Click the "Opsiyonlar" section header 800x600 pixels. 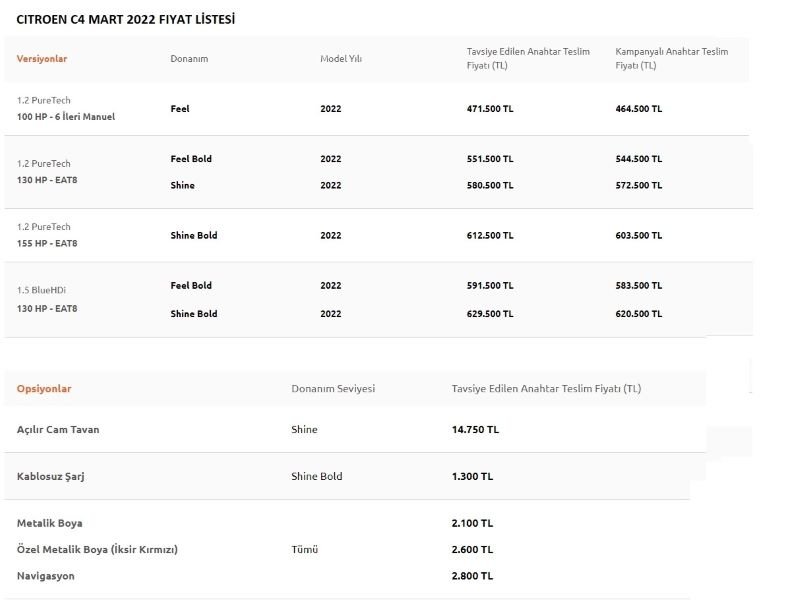tap(44, 388)
